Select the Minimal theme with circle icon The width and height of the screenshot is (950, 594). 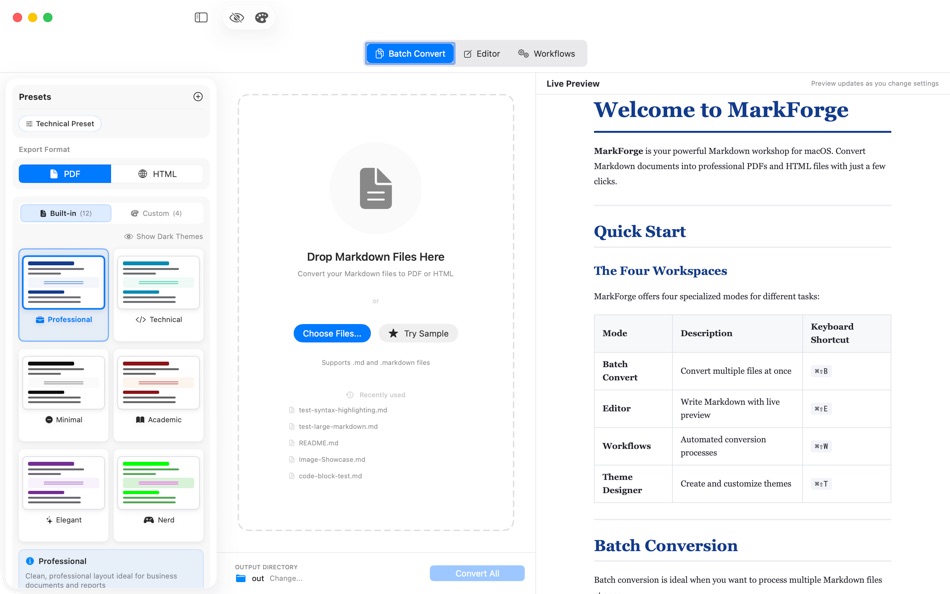click(x=63, y=394)
